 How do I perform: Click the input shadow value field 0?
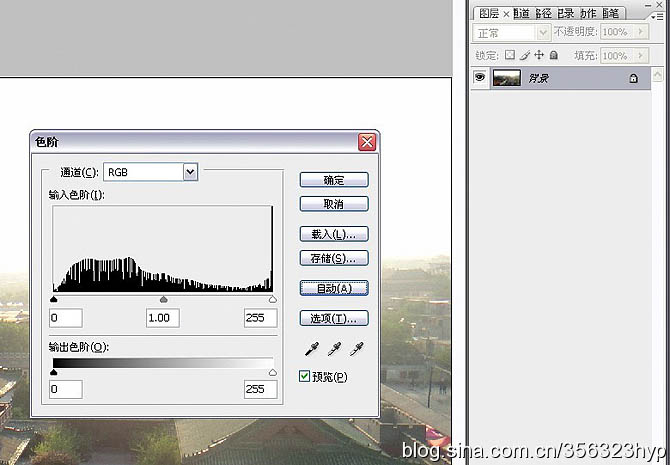coord(66,318)
